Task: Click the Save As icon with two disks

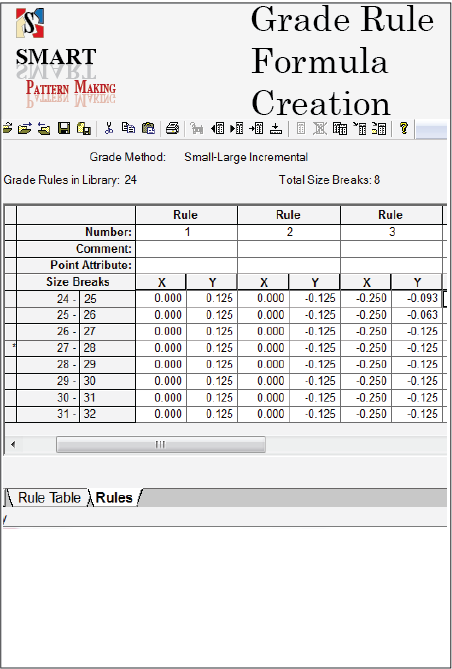Action: [84, 128]
